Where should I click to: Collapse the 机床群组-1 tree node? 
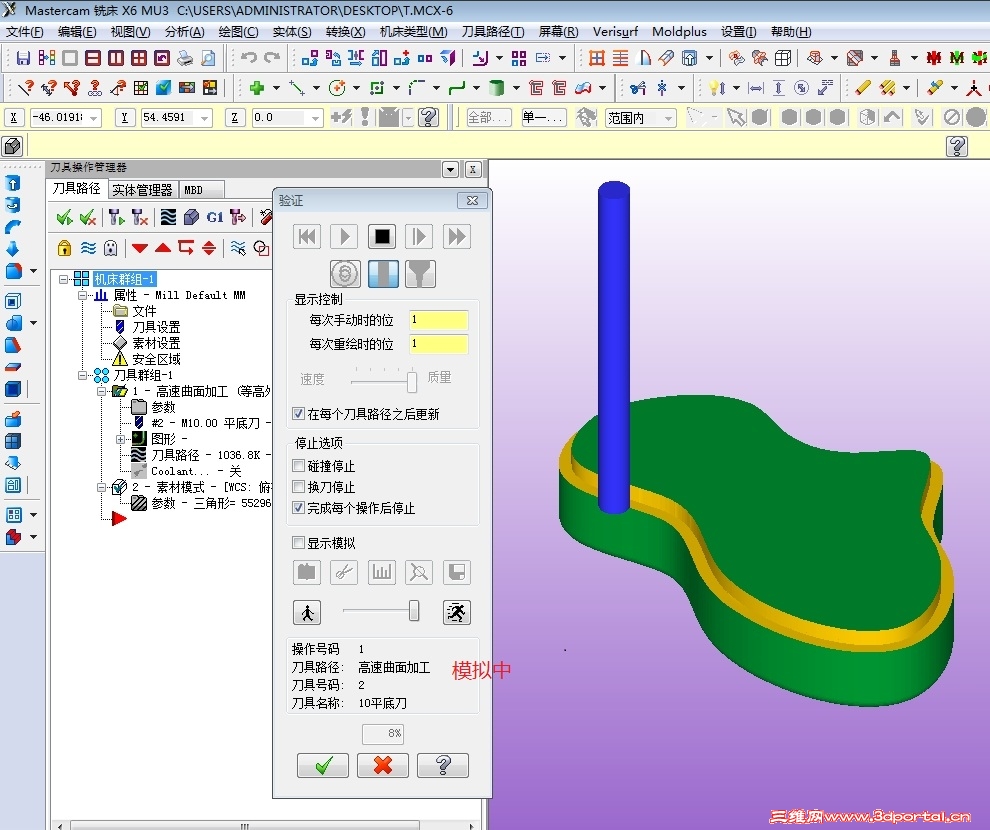coord(63,278)
